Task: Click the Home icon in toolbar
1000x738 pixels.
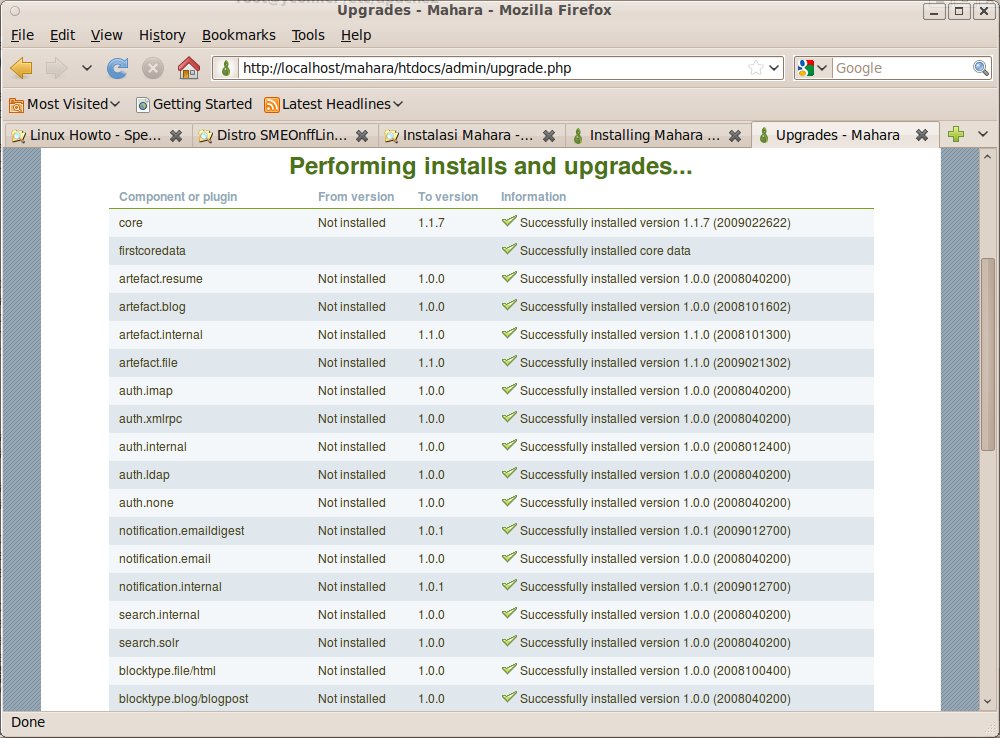Action: click(188, 68)
